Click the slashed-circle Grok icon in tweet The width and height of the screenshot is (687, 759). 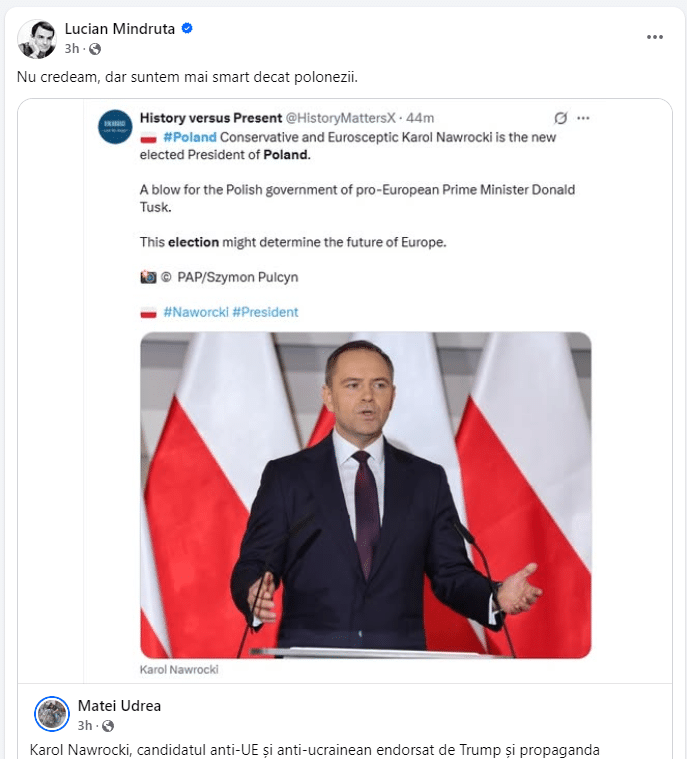(x=561, y=118)
